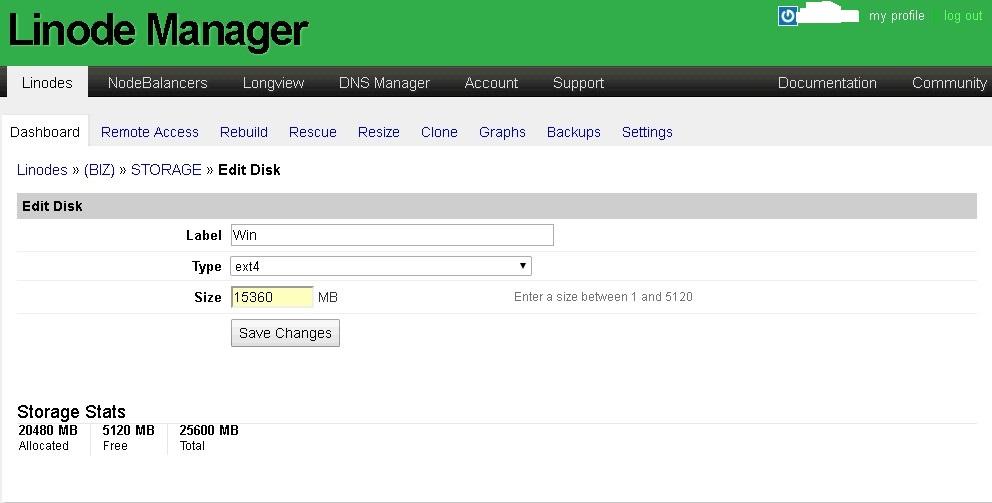The height and width of the screenshot is (503, 992).
Task: Open the Remote Access subtab
Action: click(150, 132)
